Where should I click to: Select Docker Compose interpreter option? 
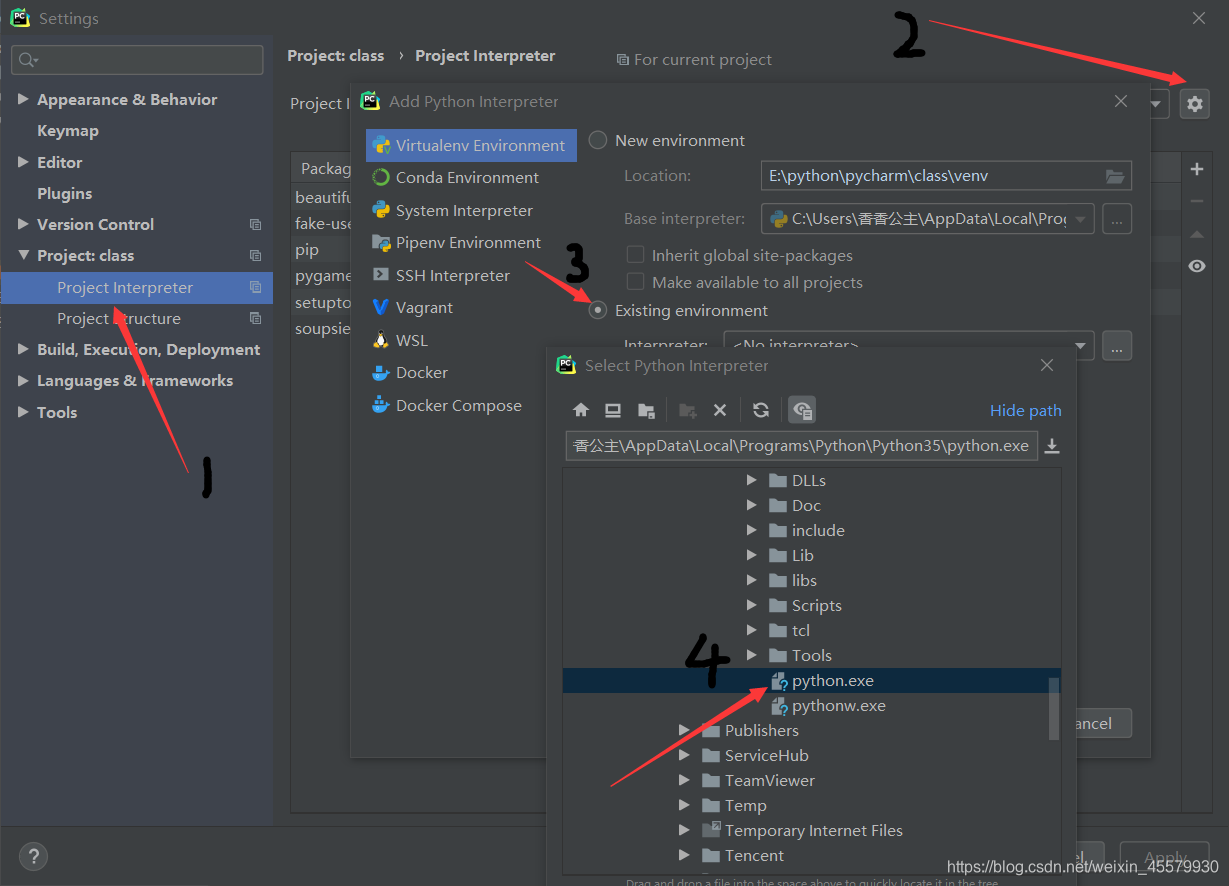tap(458, 406)
